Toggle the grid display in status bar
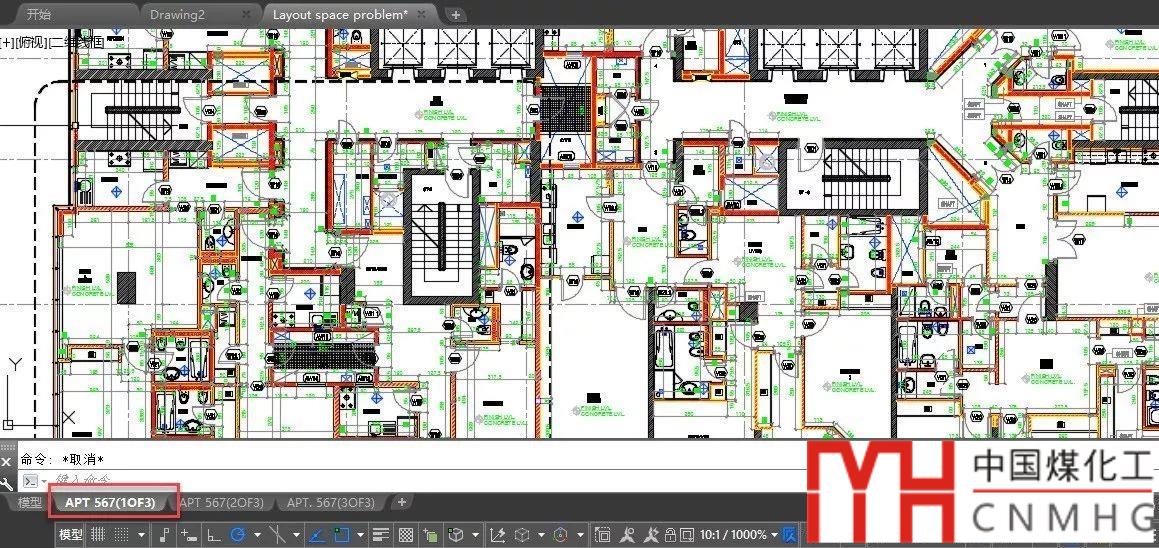 coord(98,535)
